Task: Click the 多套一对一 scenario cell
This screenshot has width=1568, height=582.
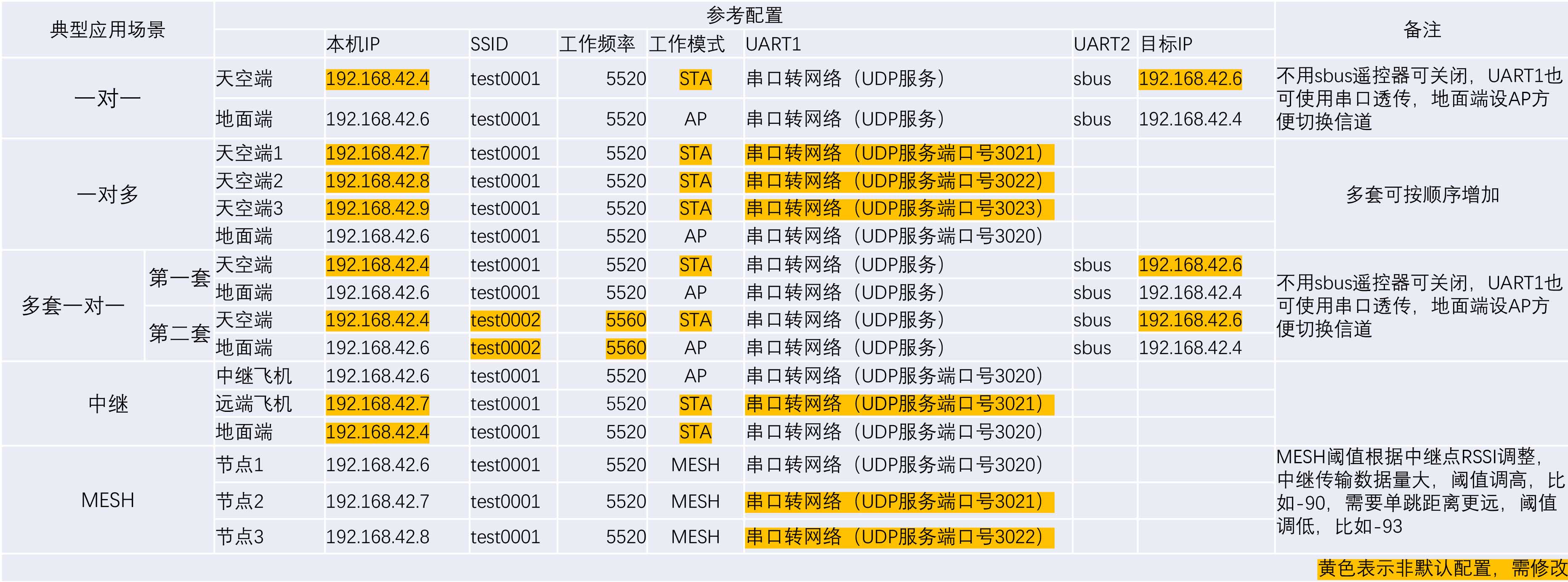Action: (x=72, y=305)
